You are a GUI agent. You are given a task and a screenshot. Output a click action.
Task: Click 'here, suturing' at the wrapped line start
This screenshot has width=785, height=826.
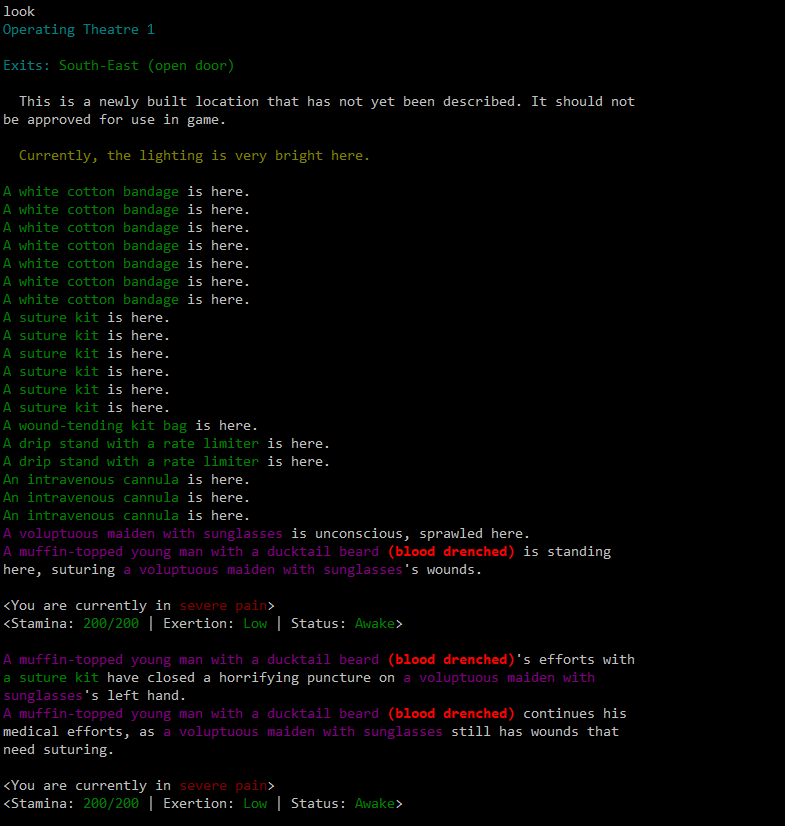[59, 570]
